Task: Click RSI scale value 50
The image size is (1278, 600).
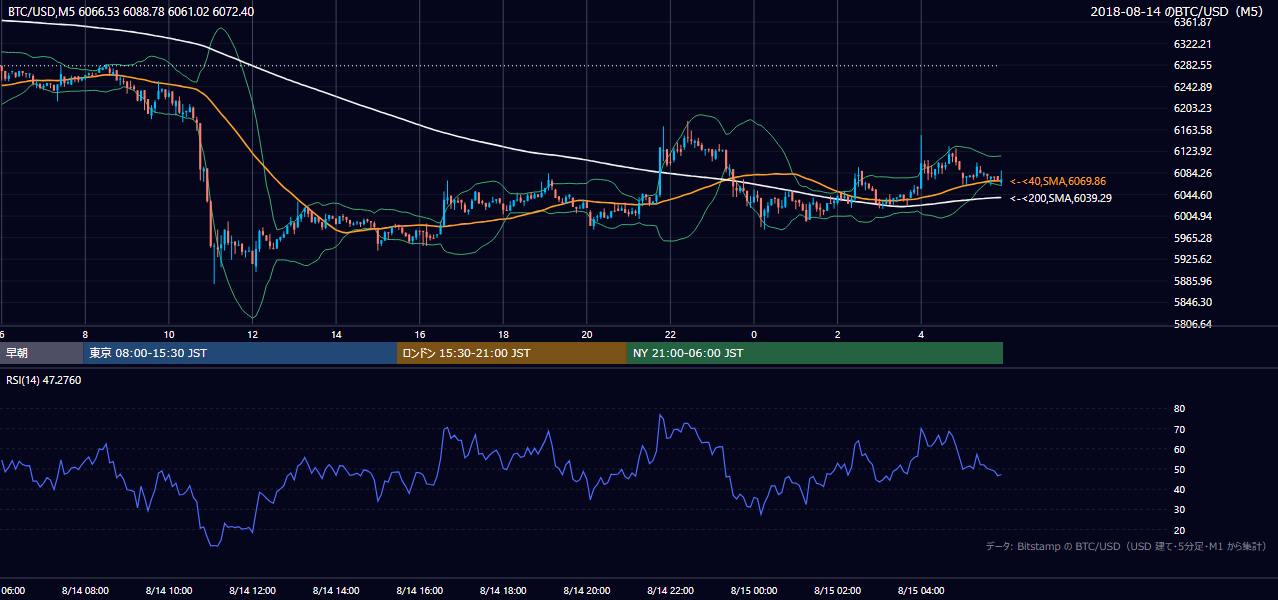Action: point(1179,469)
